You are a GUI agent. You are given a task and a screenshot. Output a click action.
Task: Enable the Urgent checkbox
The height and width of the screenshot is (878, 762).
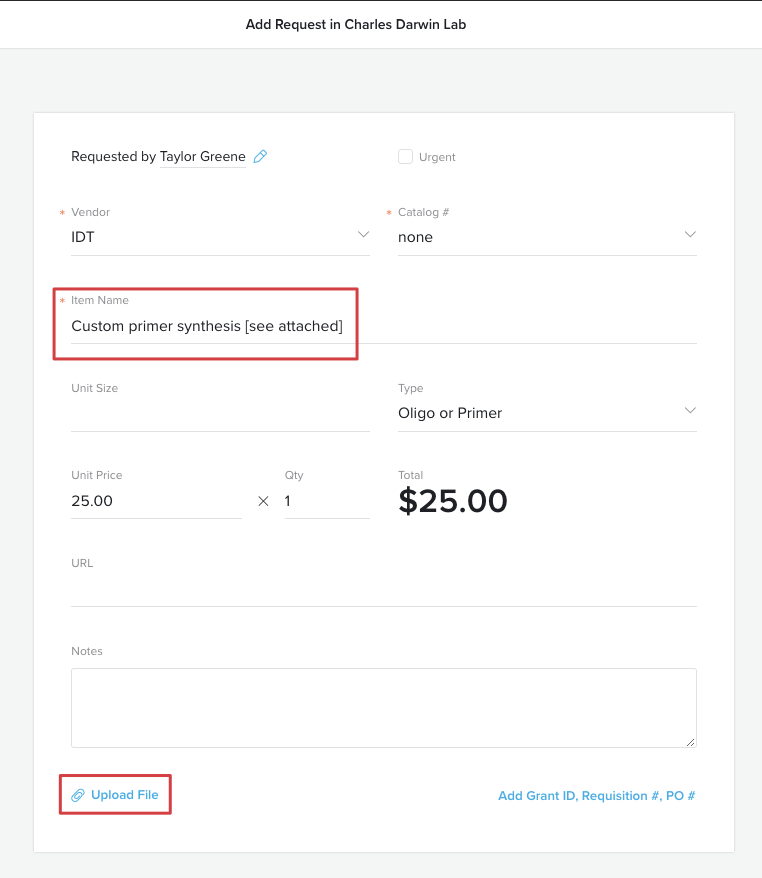[405, 157]
